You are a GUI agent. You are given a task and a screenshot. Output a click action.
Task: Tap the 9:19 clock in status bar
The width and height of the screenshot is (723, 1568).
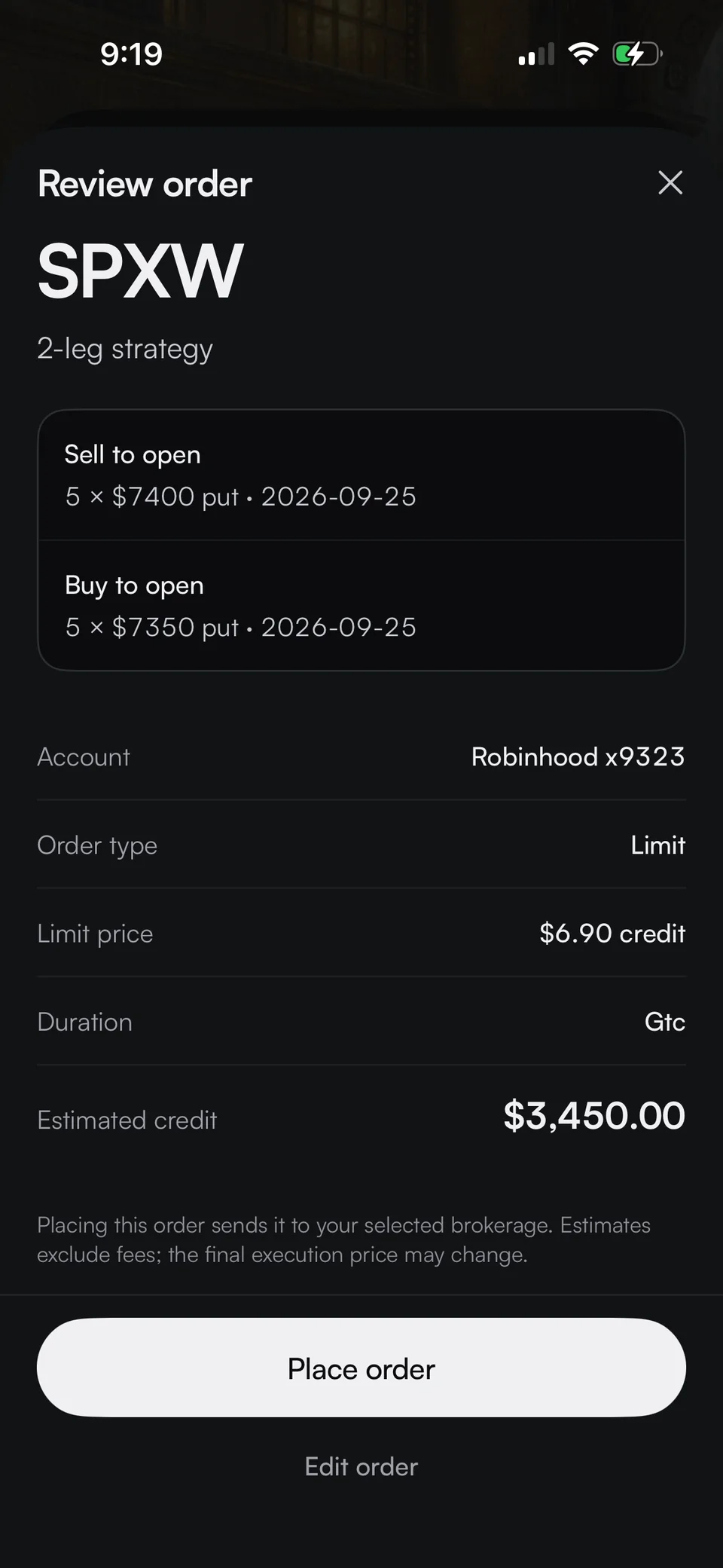[131, 54]
